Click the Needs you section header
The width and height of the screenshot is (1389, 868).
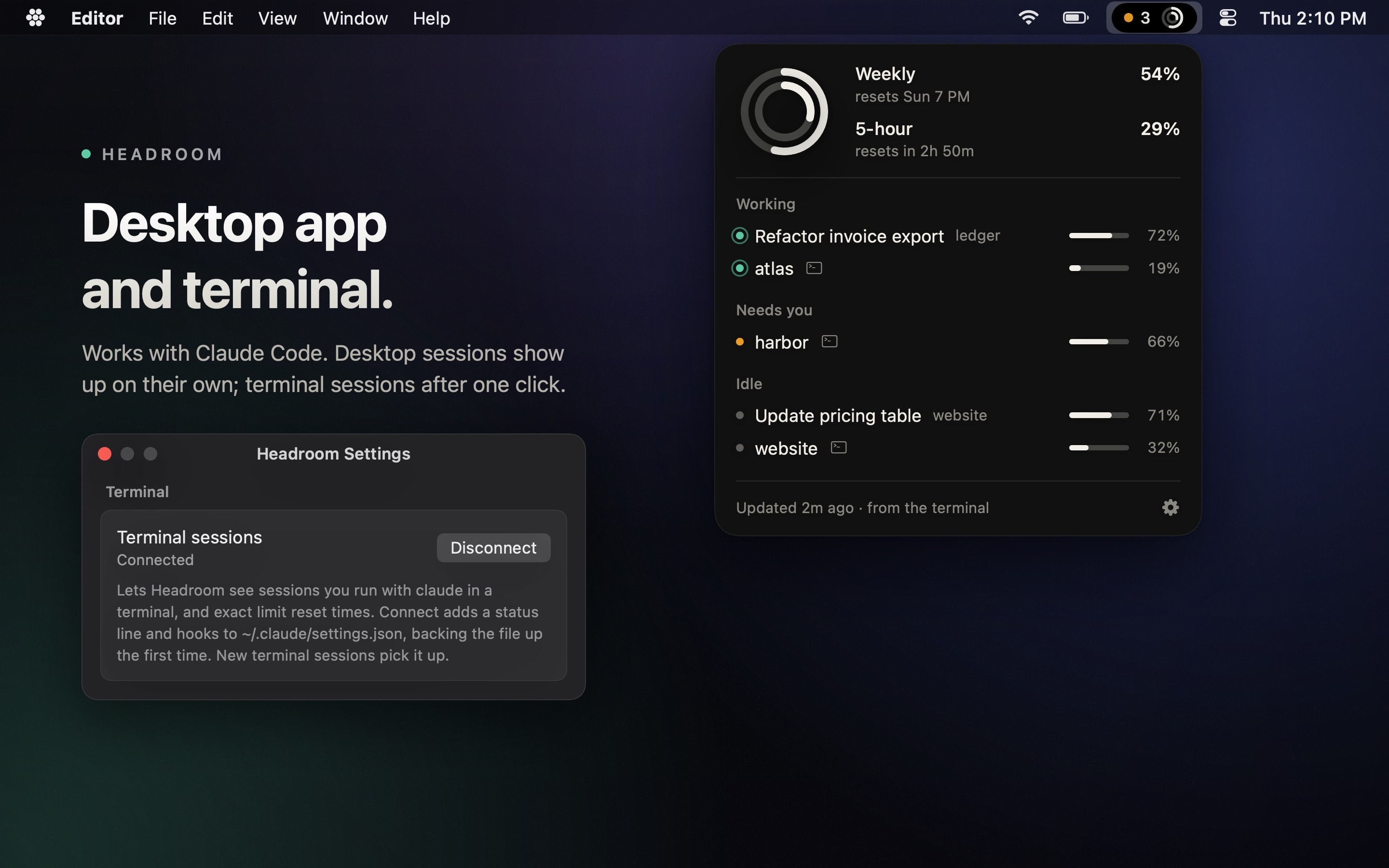pos(774,310)
